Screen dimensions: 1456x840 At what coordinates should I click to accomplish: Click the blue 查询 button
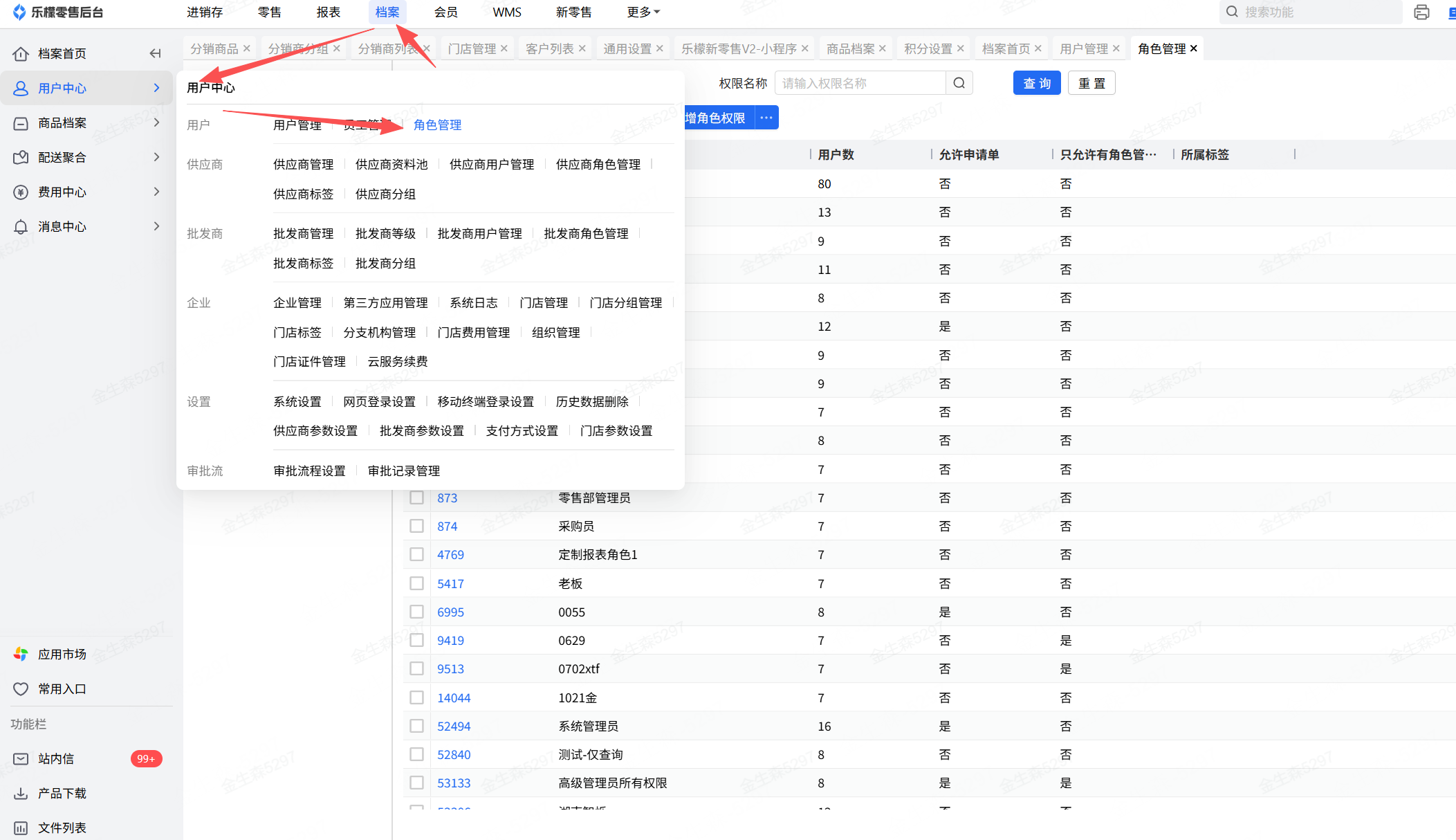pos(1036,83)
